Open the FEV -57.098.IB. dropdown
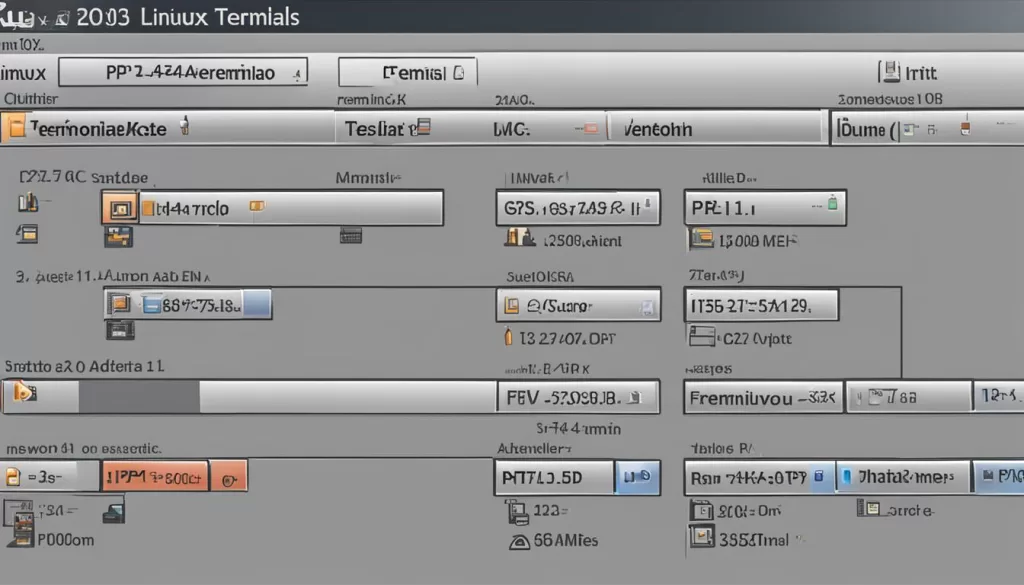 tap(578, 397)
